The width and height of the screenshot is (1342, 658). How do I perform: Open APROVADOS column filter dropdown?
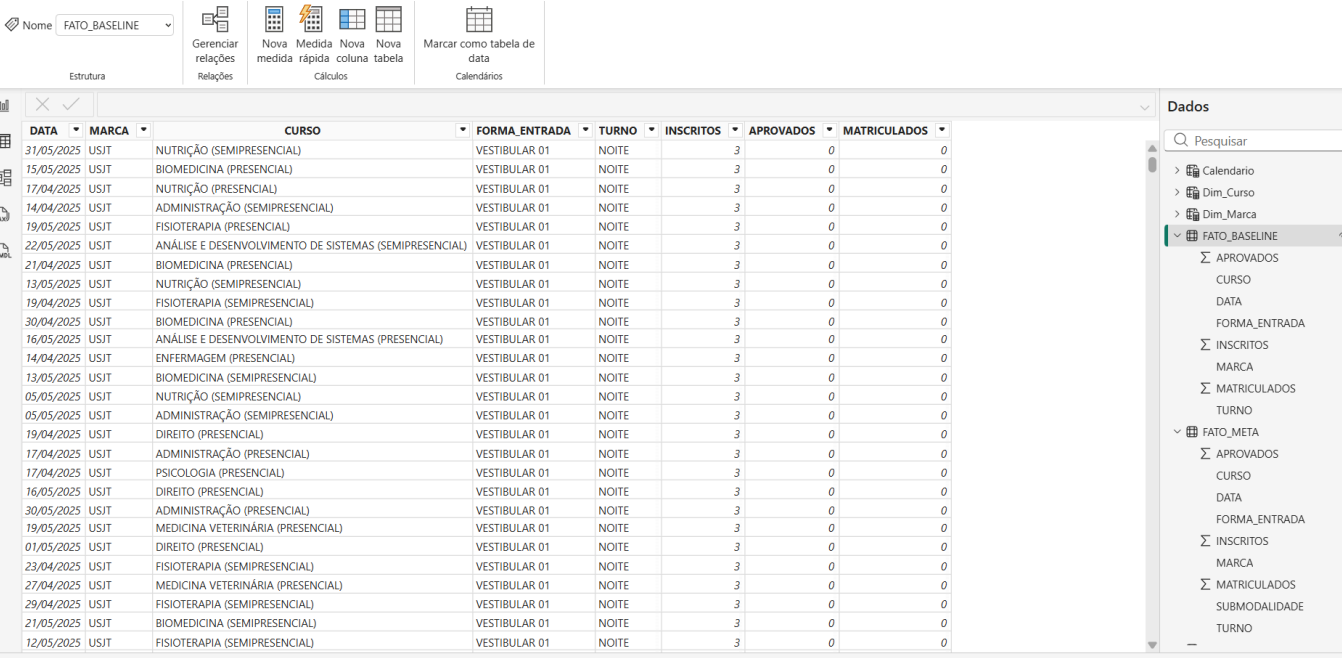click(830, 131)
